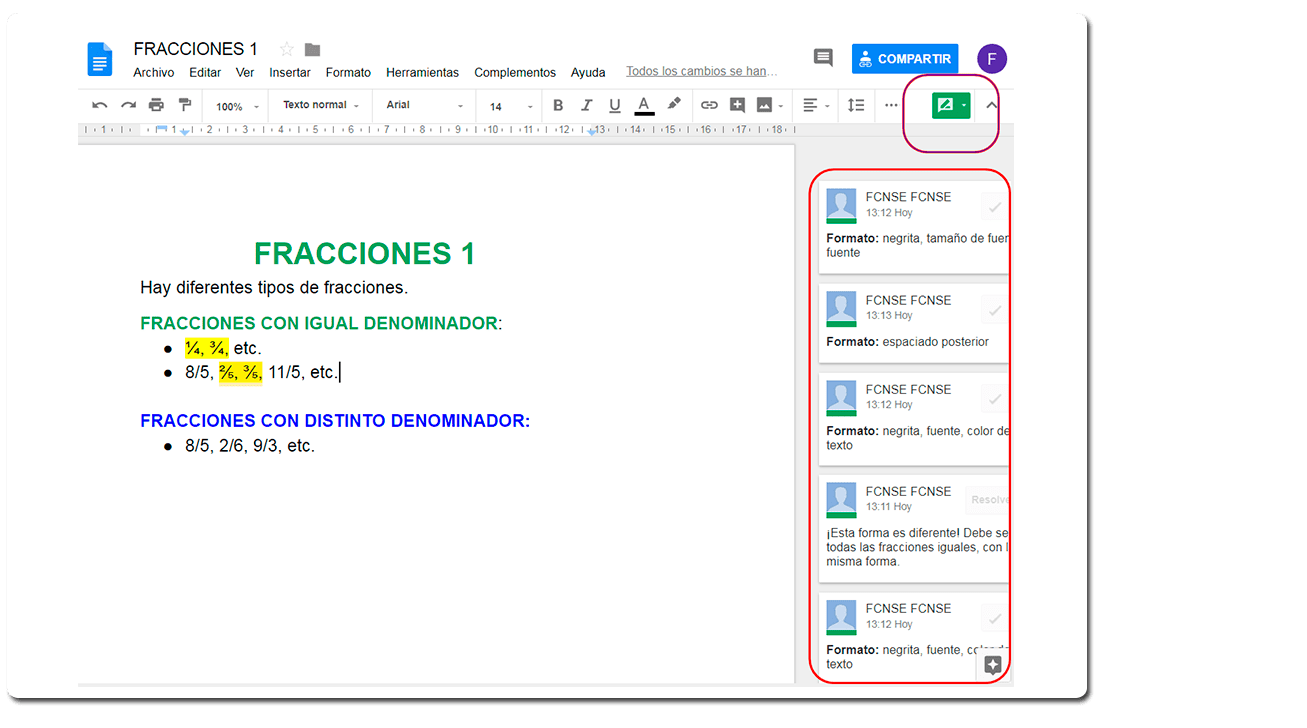Viewport: 1307px width, 728px height.
Task: Click the add comment toolbar icon
Action: (737, 105)
